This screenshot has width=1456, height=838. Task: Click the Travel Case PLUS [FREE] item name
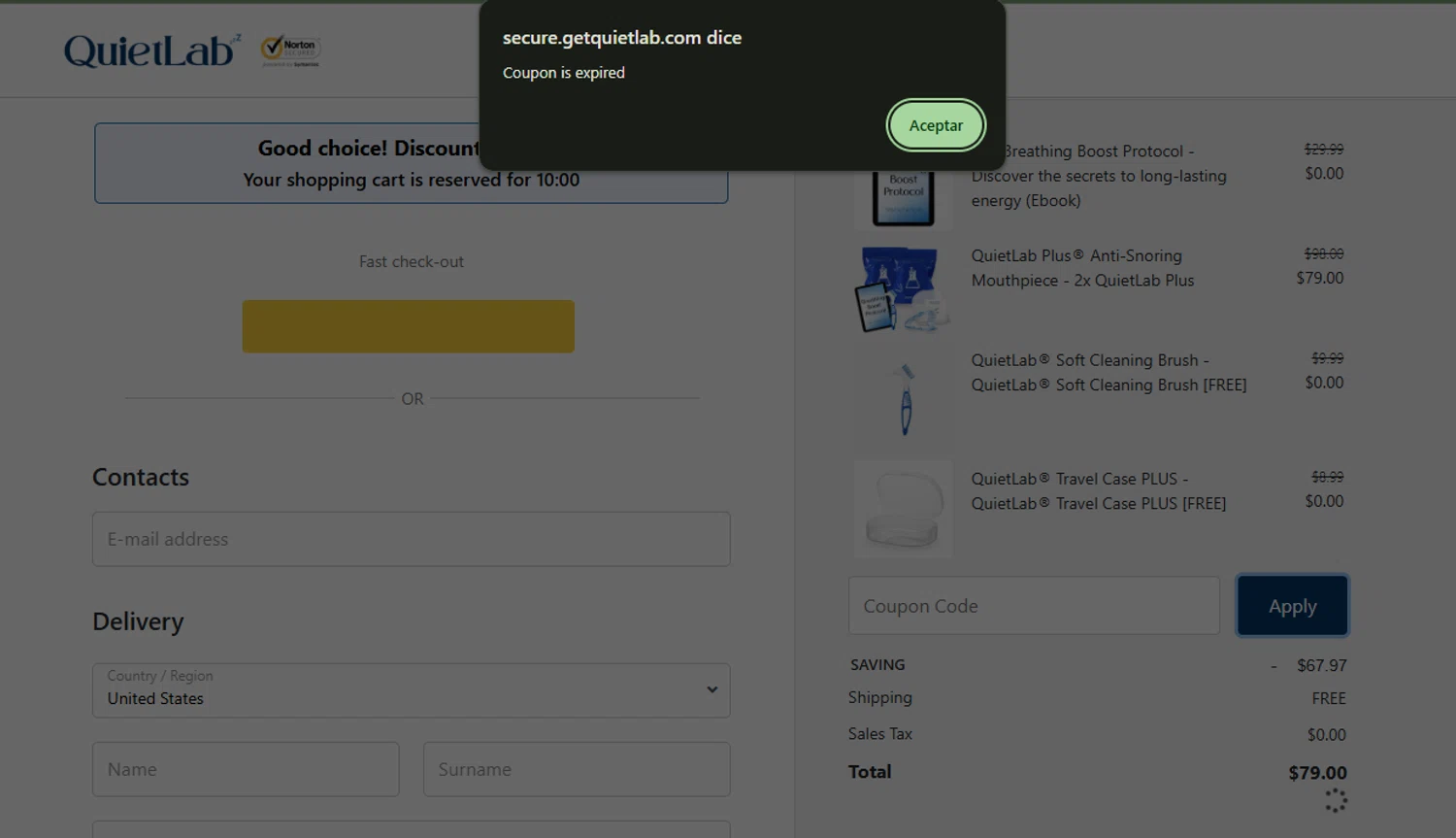1098,491
